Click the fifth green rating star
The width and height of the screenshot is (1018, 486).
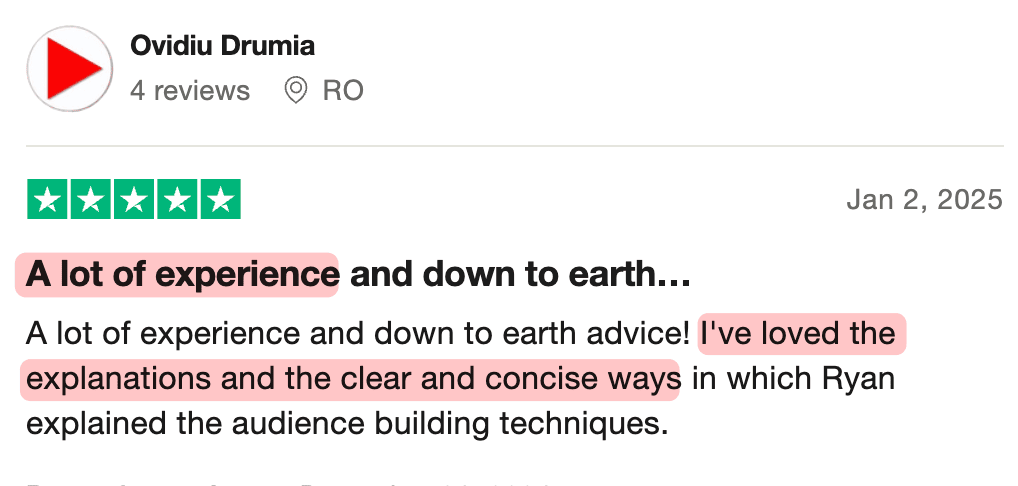pyautogui.click(x=219, y=200)
